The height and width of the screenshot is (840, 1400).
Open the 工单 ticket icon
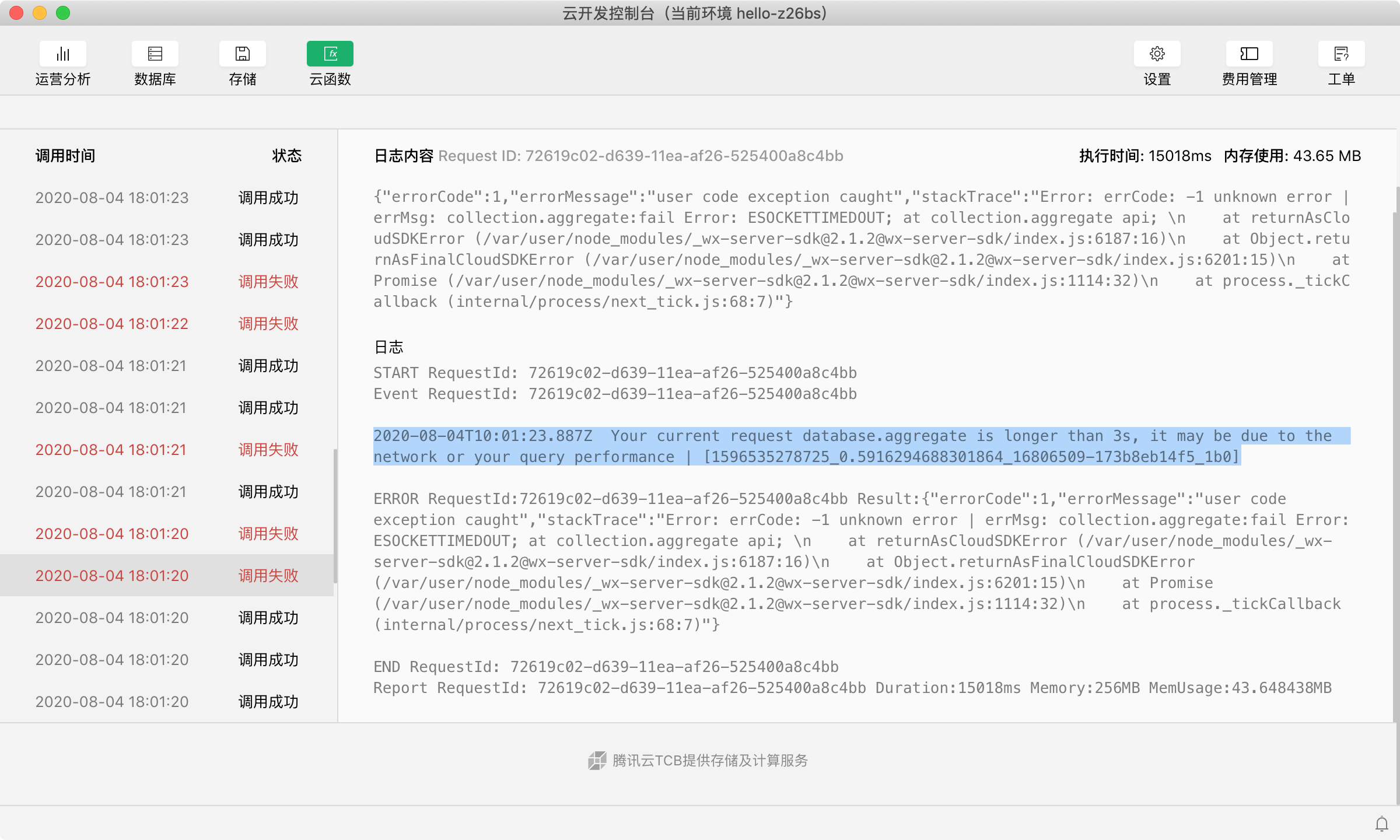(1341, 54)
